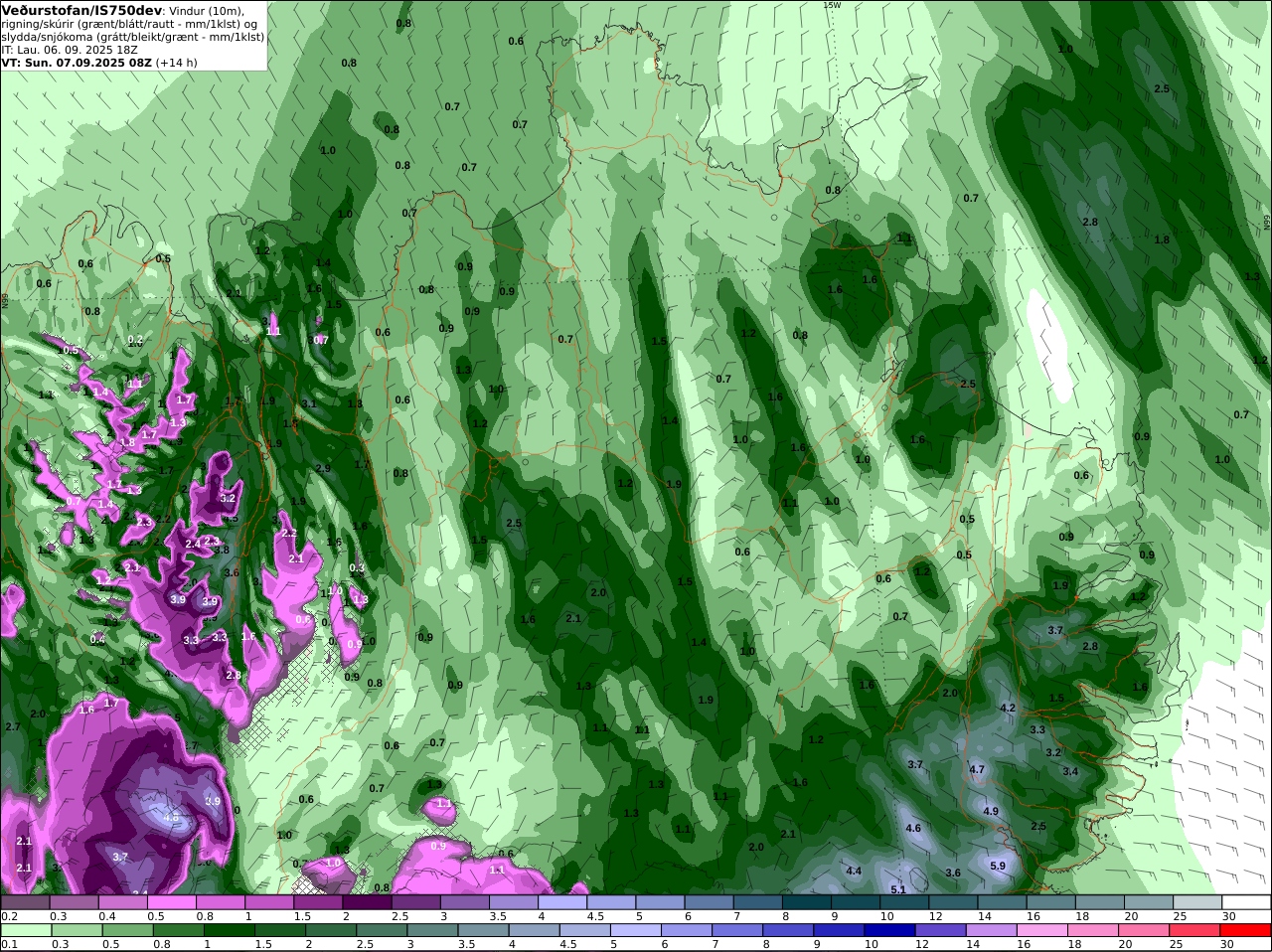The height and width of the screenshot is (952, 1272).
Task: Click the initial time 'IT: Lau. 06. 09. 2025 18Z'
Action: (70, 50)
